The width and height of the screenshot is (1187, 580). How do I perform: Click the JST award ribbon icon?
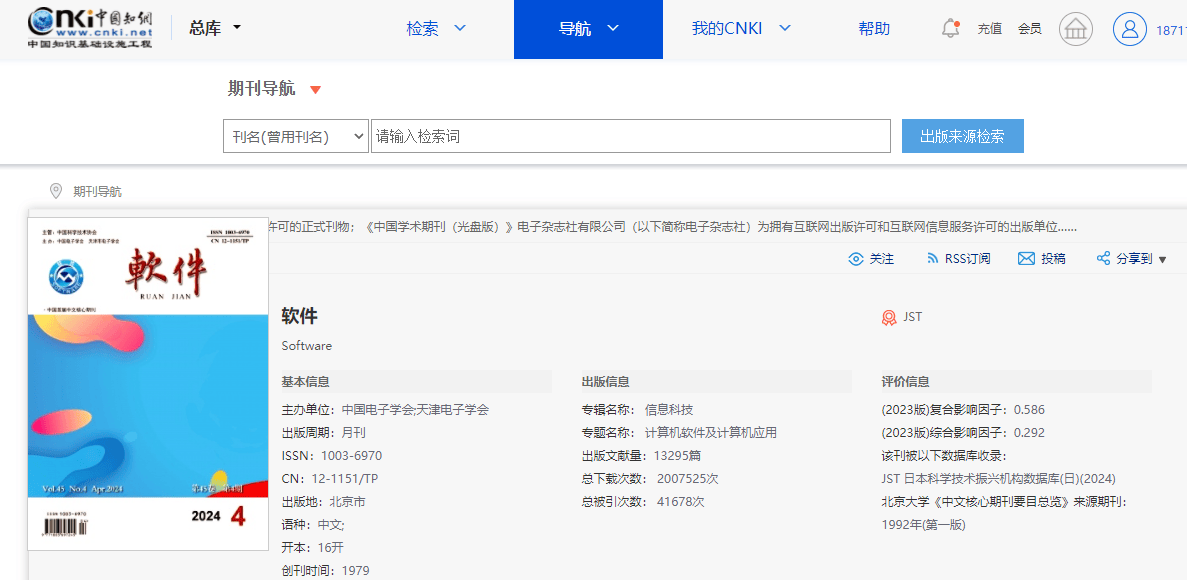click(889, 317)
